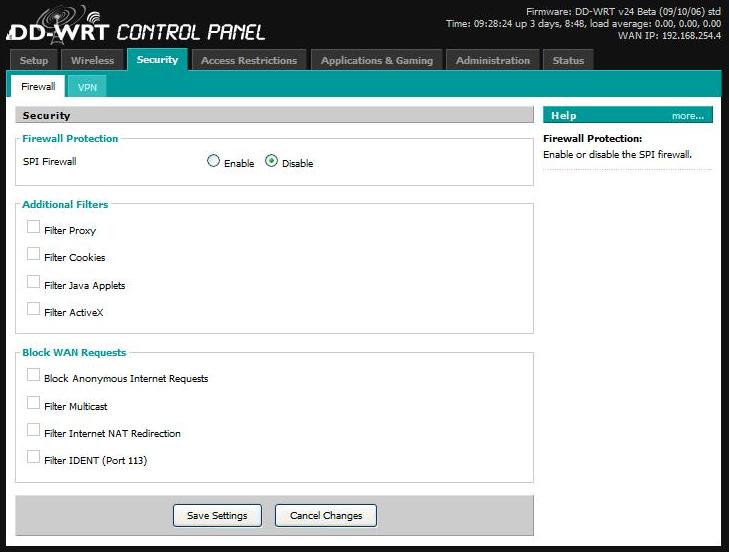729x552 pixels.
Task: Open the Help more... link
Action: click(x=688, y=116)
